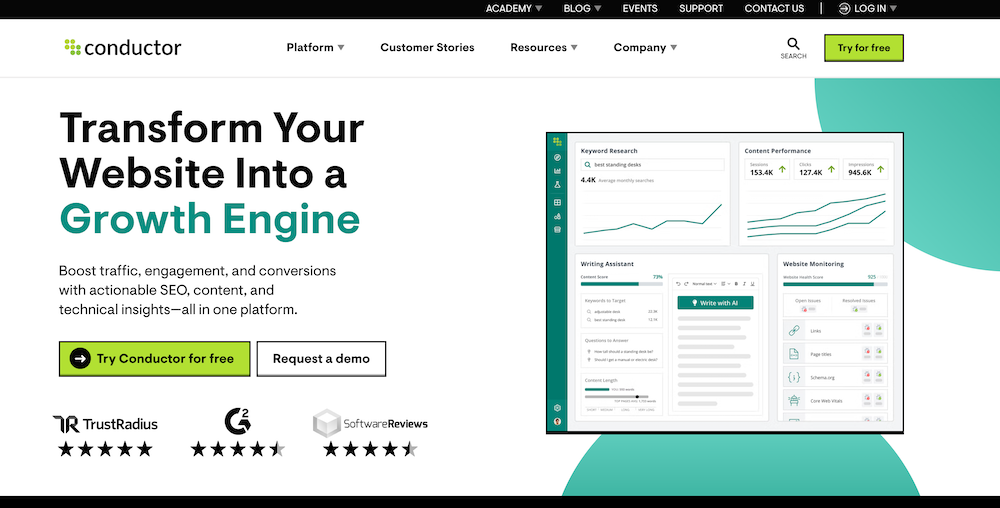Click the storefront icon in dashboard sidebar
This screenshot has height=508, width=1000.
557,229
